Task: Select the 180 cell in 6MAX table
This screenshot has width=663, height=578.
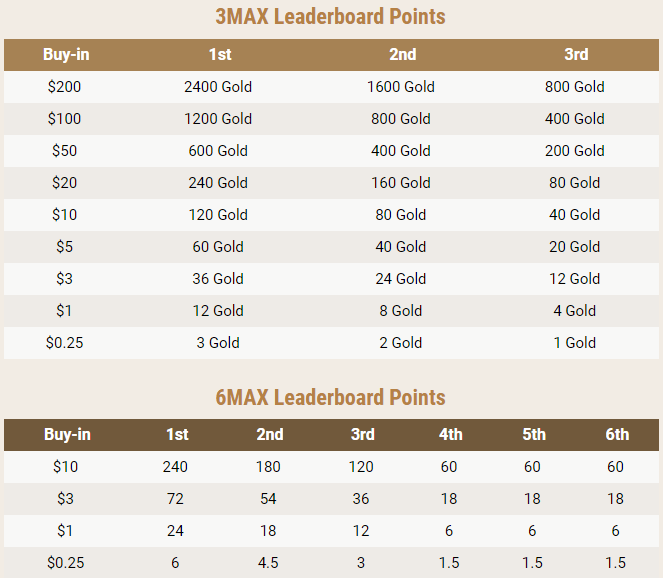Action: point(269,466)
